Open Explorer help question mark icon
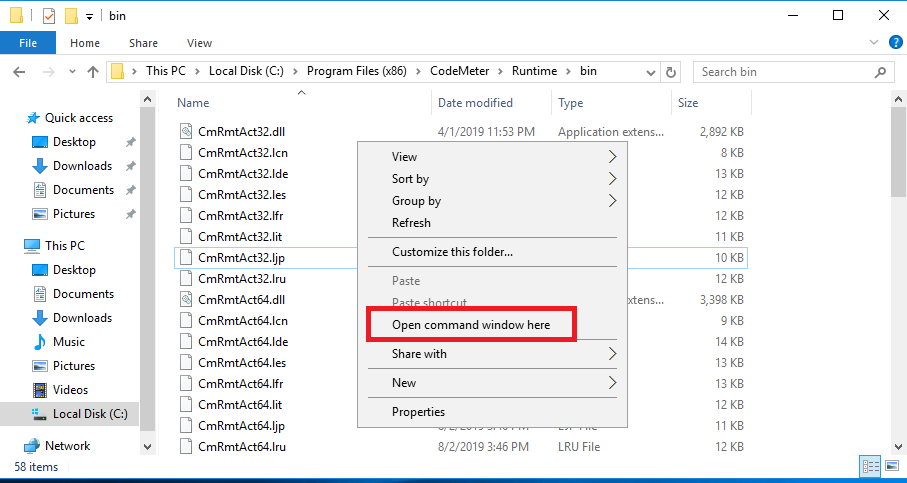The height and width of the screenshot is (483, 907). tap(895, 42)
